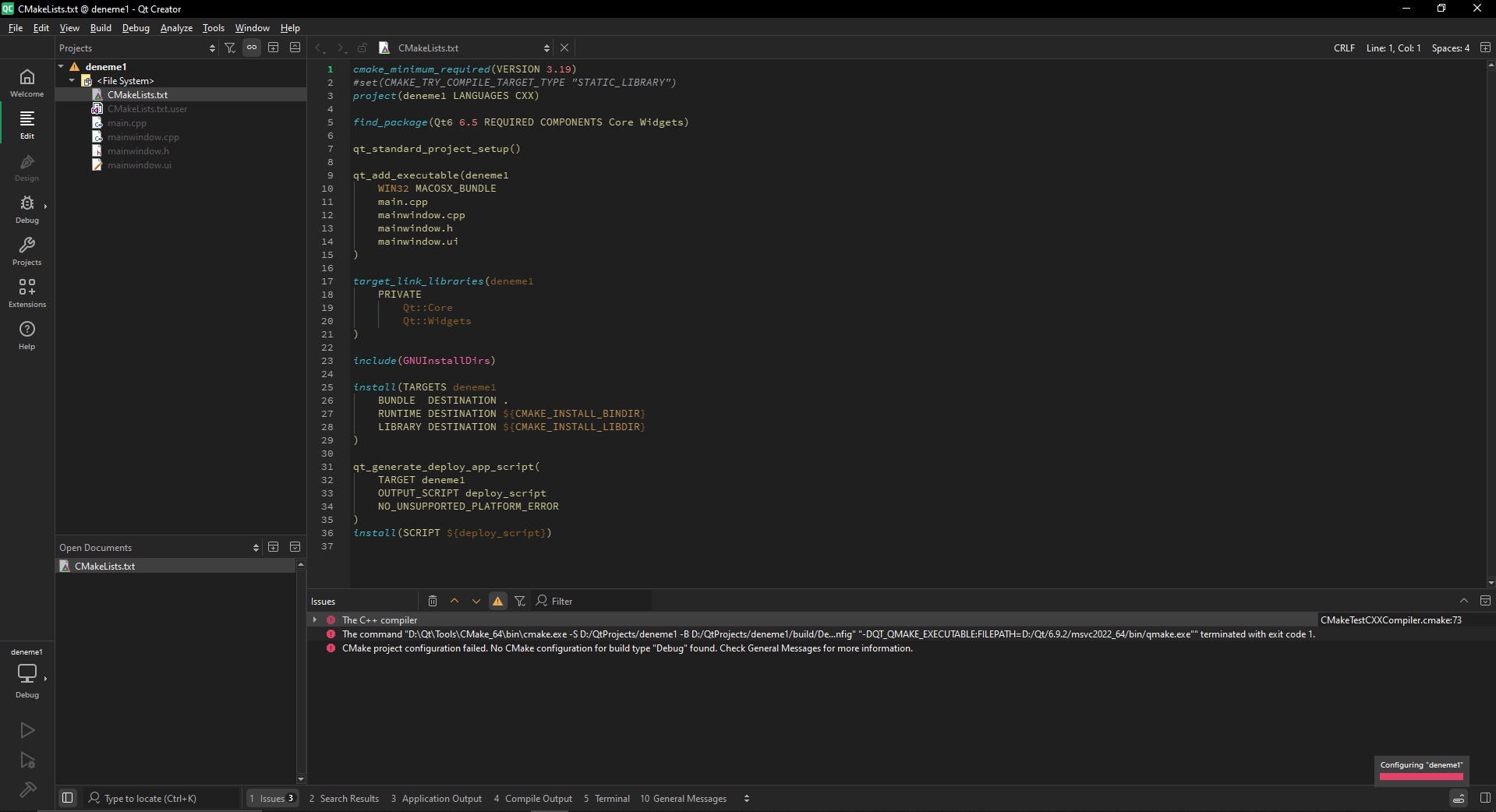This screenshot has height=812, width=1496.
Task: Select CMakeLists.txt.user in the tree
Action: [147, 108]
